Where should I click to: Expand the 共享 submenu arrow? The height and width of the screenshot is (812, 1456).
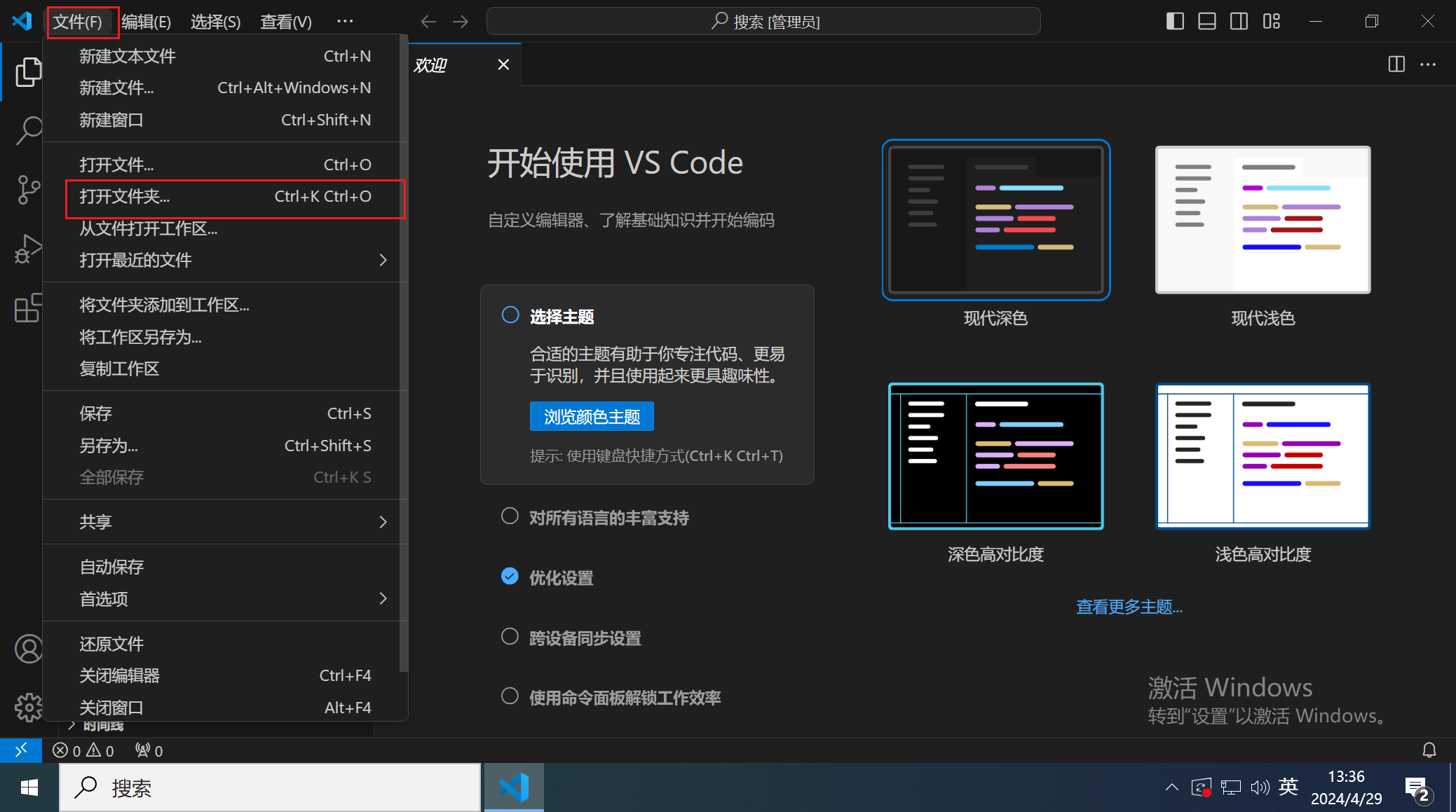pos(383,522)
